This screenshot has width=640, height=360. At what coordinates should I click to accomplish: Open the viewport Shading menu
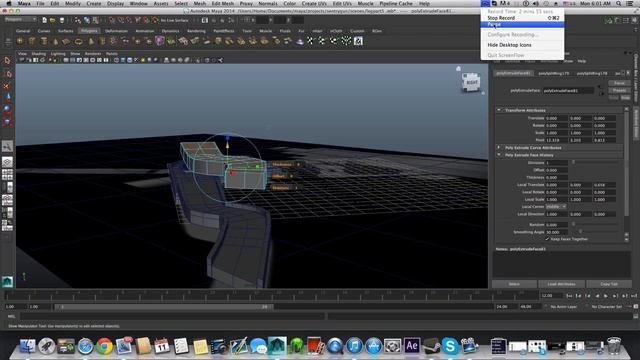click(39, 54)
